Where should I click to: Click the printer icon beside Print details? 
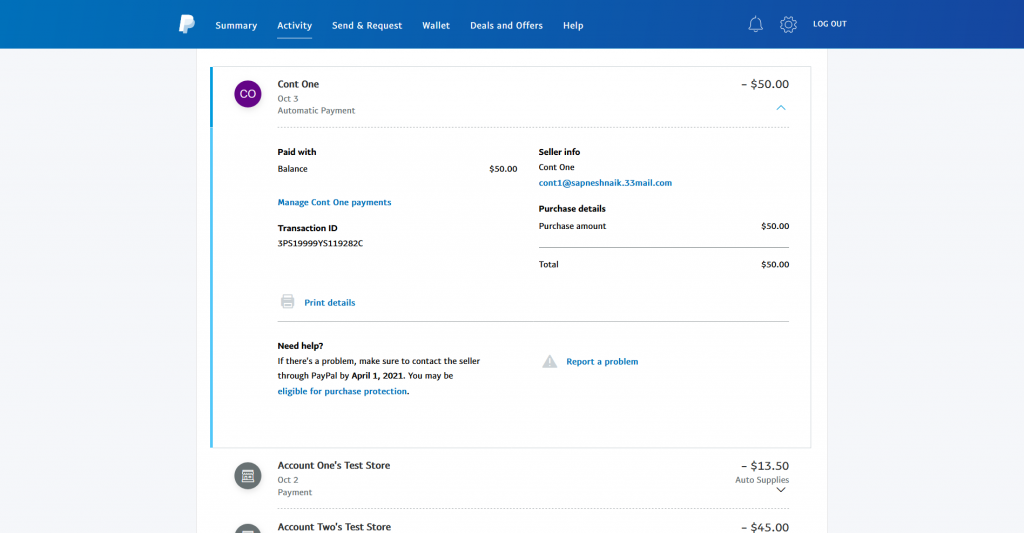pos(287,302)
